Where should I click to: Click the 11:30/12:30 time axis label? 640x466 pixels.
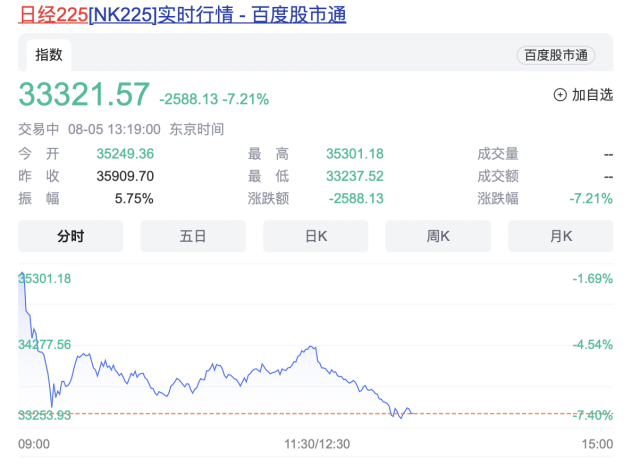pyautogui.click(x=317, y=444)
